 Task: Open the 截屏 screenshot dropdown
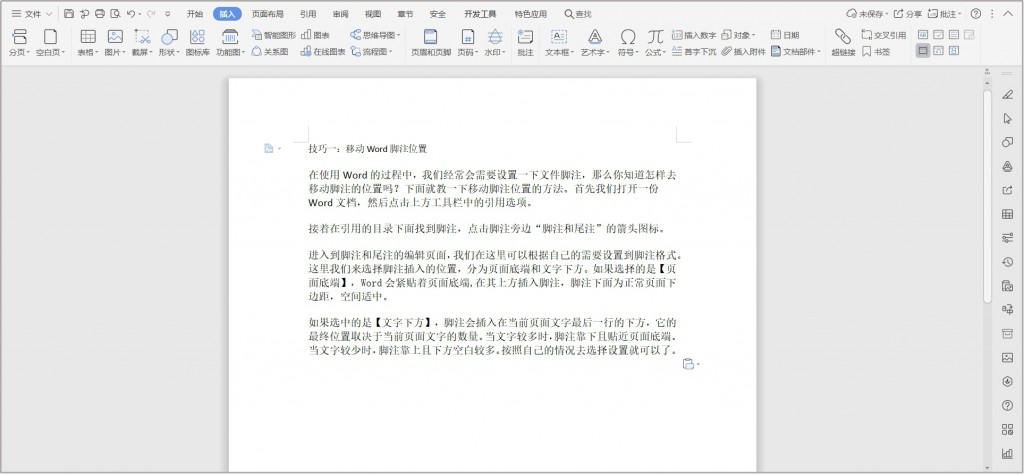click(x=142, y=43)
